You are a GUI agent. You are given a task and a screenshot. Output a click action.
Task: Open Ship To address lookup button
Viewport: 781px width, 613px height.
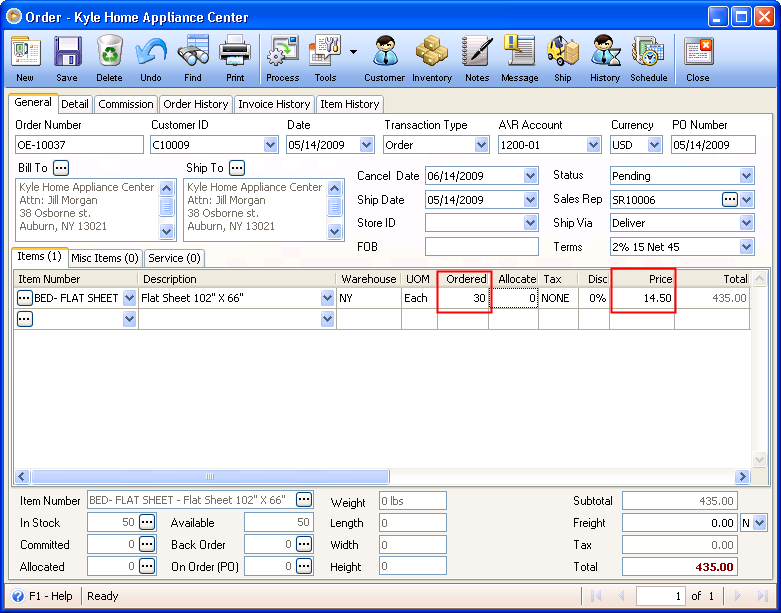237,168
